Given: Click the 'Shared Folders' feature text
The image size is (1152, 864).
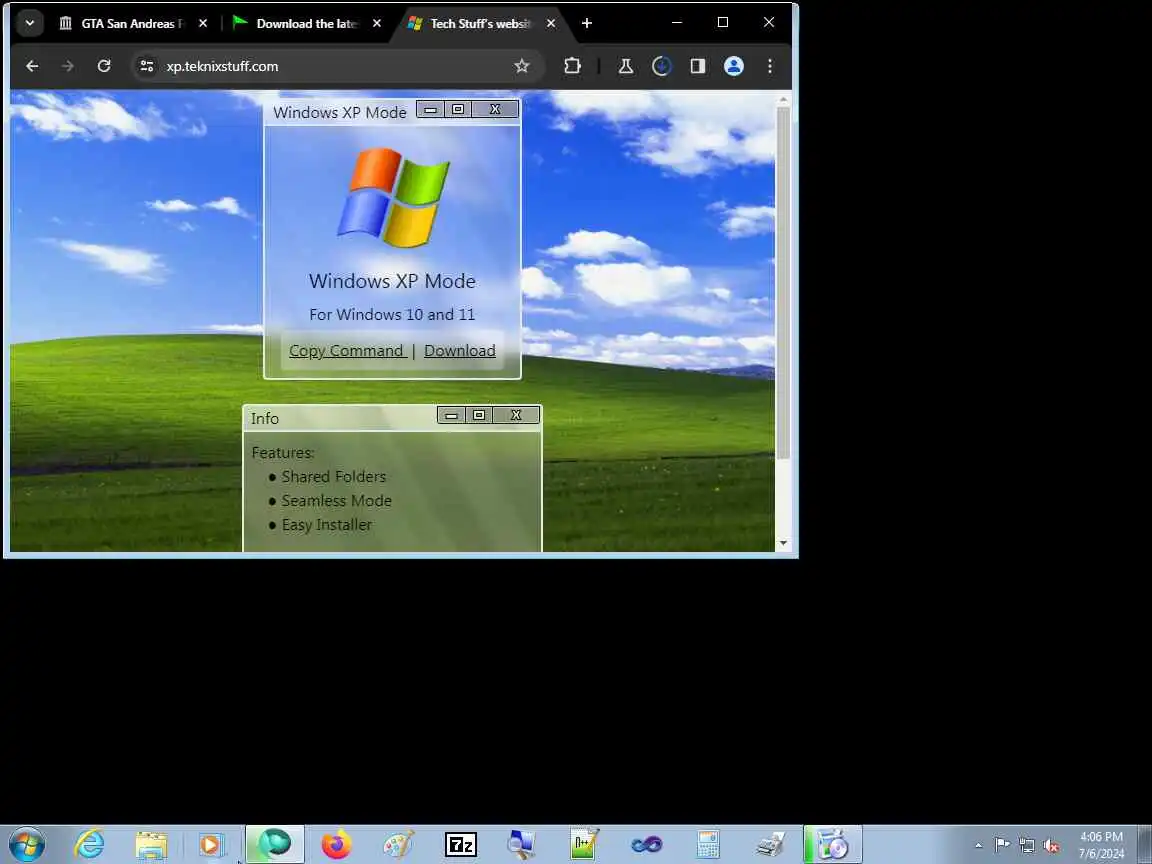Looking at the screenshot, I should 334,477.
